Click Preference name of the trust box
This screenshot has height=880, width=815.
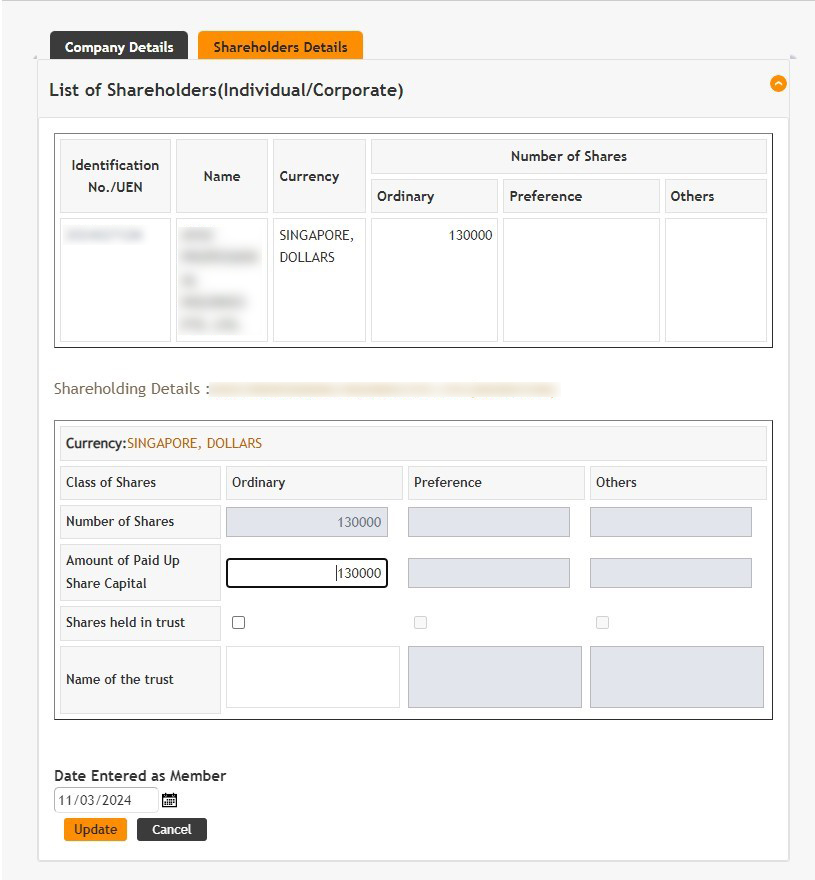[494, 677]
